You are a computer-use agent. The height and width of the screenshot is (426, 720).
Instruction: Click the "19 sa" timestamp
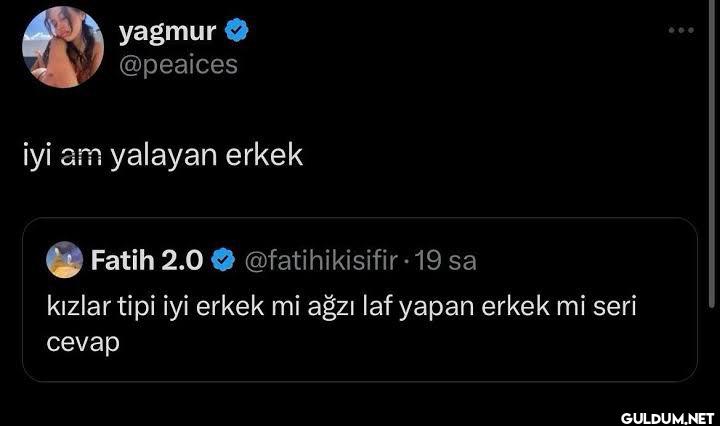pos(445,262)
